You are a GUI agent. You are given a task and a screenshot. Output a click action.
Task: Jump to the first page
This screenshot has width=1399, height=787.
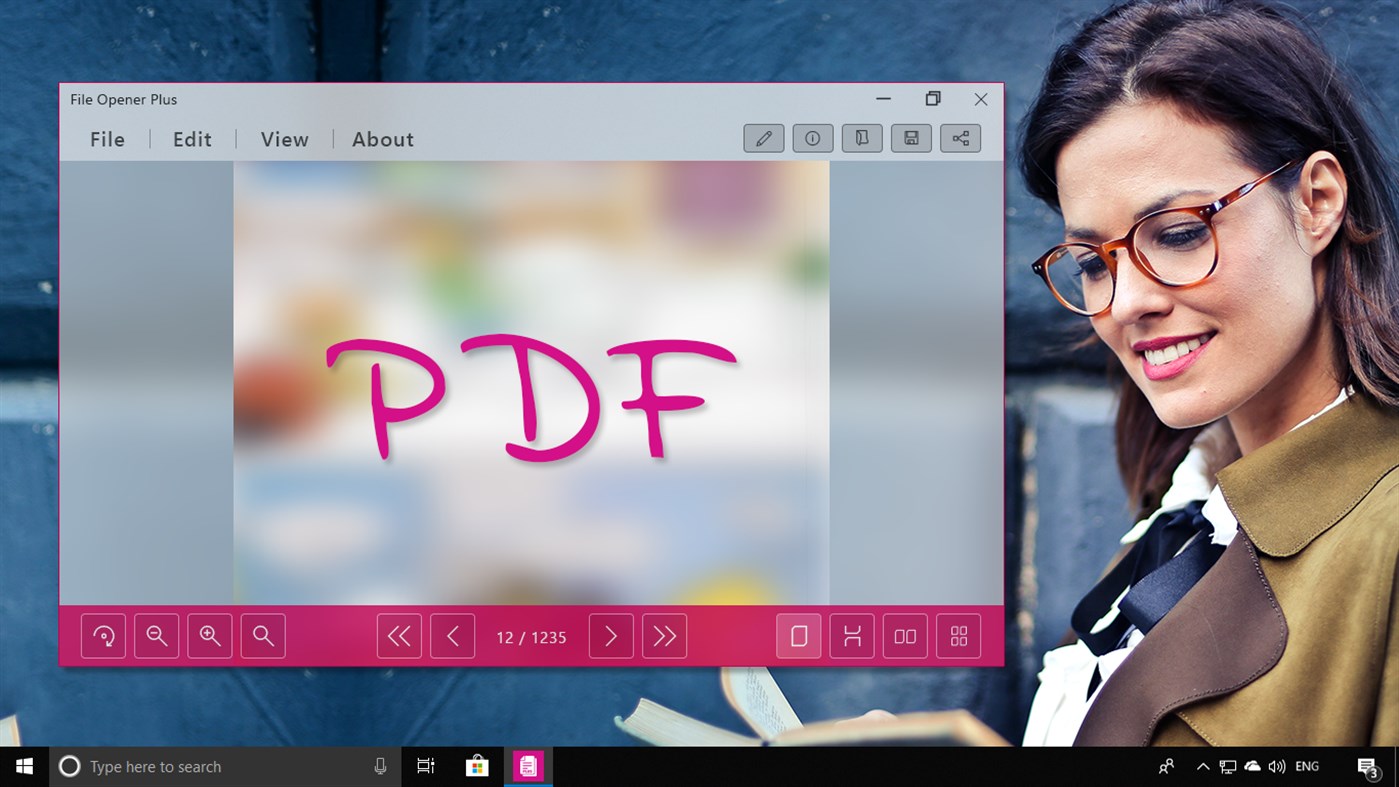pos(399,635)
